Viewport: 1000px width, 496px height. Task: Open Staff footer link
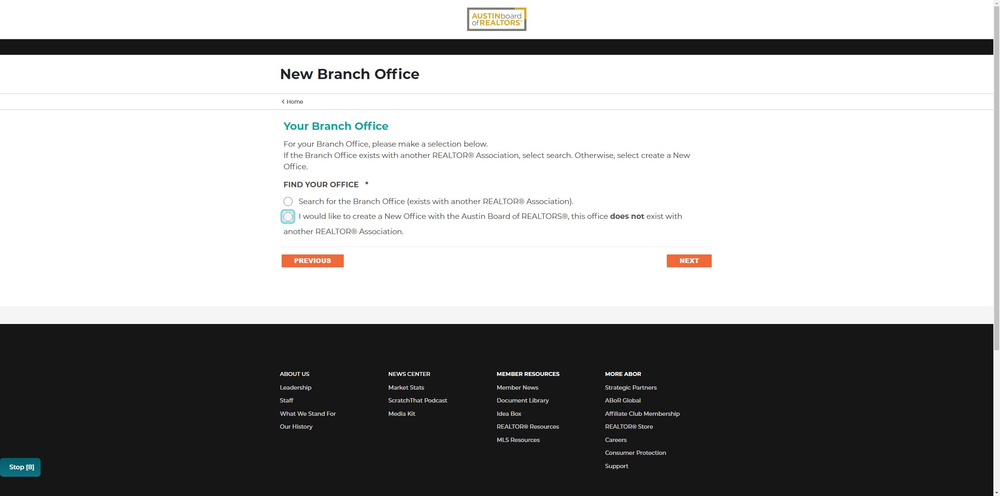286,400
